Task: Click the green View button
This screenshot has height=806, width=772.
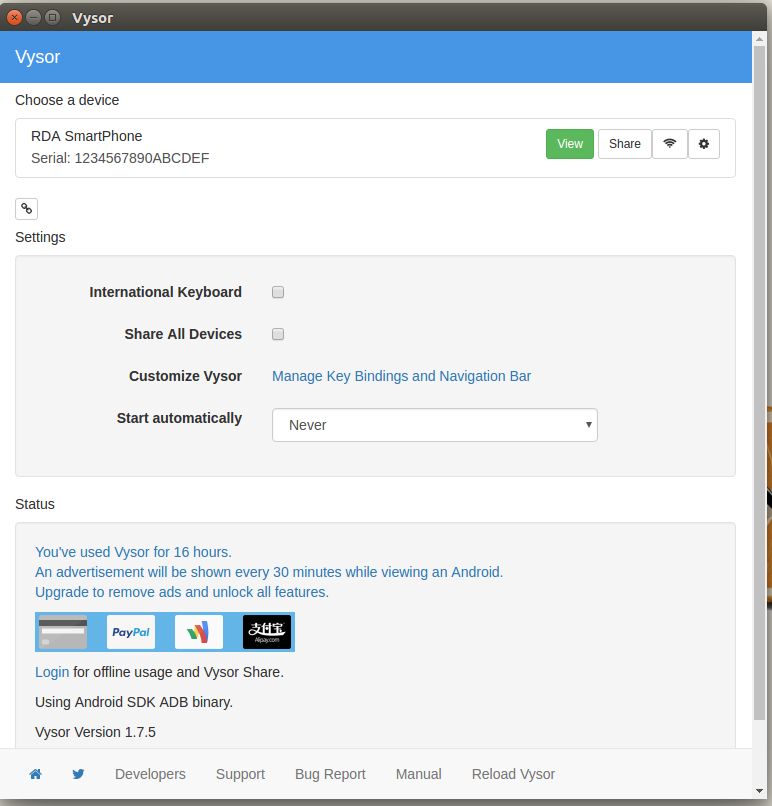Action: click(x=570, y=144)
